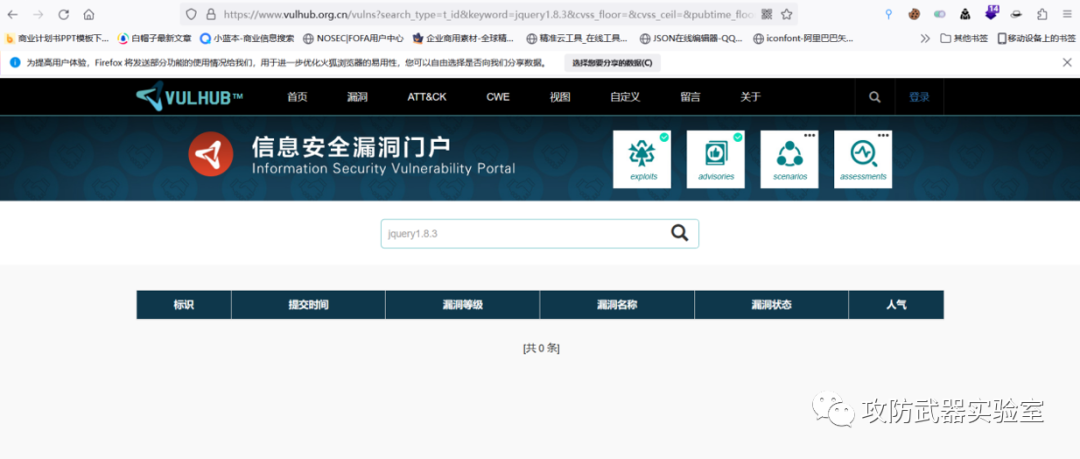Viewport: 1080px width, 459px height.
Task: Open the 企业商用素材 bookmark
Action: click(x=463, y=39)
